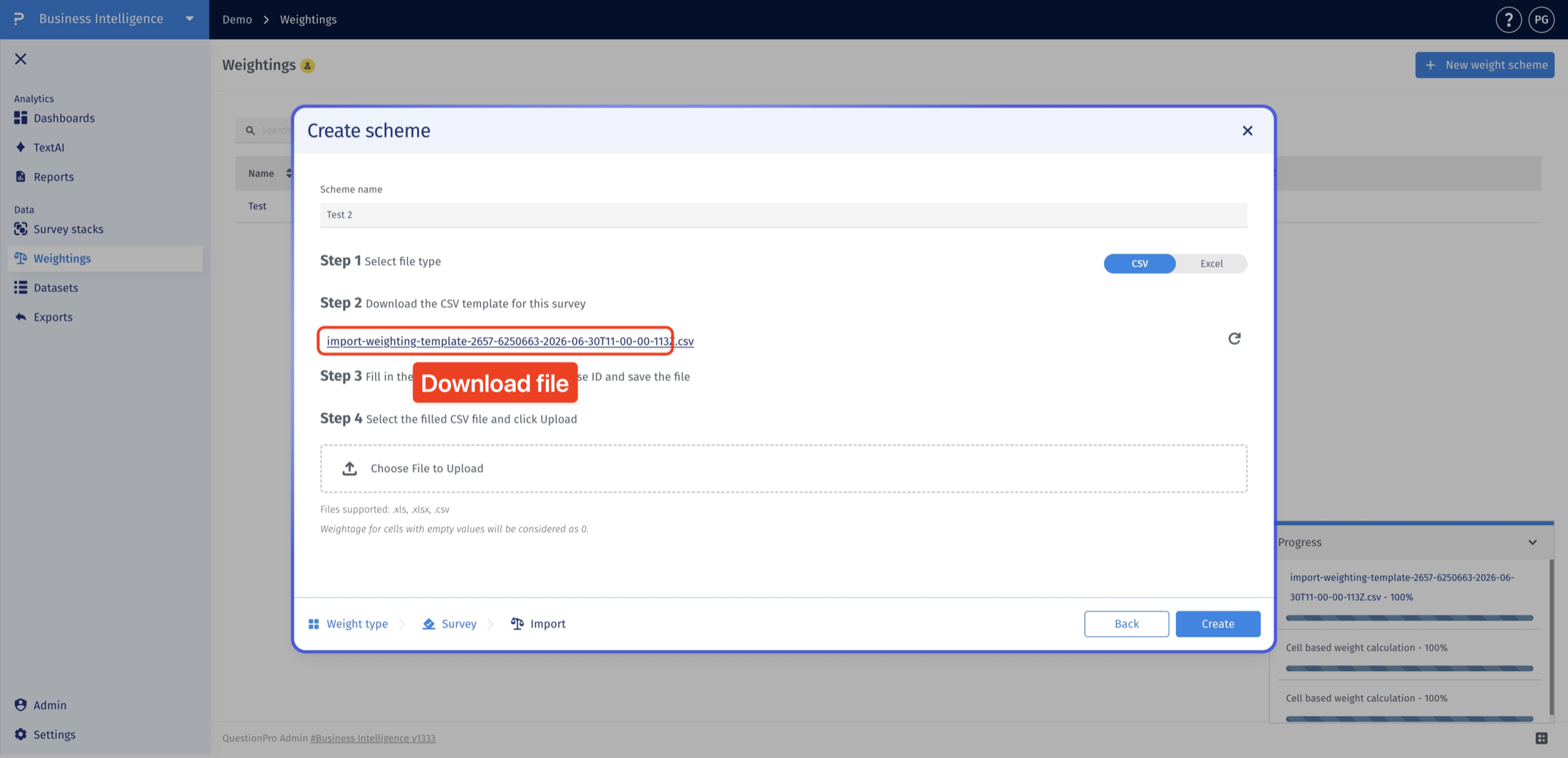Viewport: 1568px width, 758px height.
Task: Download the import-weighting-template CSV link
Action: [x=510, y=341]
